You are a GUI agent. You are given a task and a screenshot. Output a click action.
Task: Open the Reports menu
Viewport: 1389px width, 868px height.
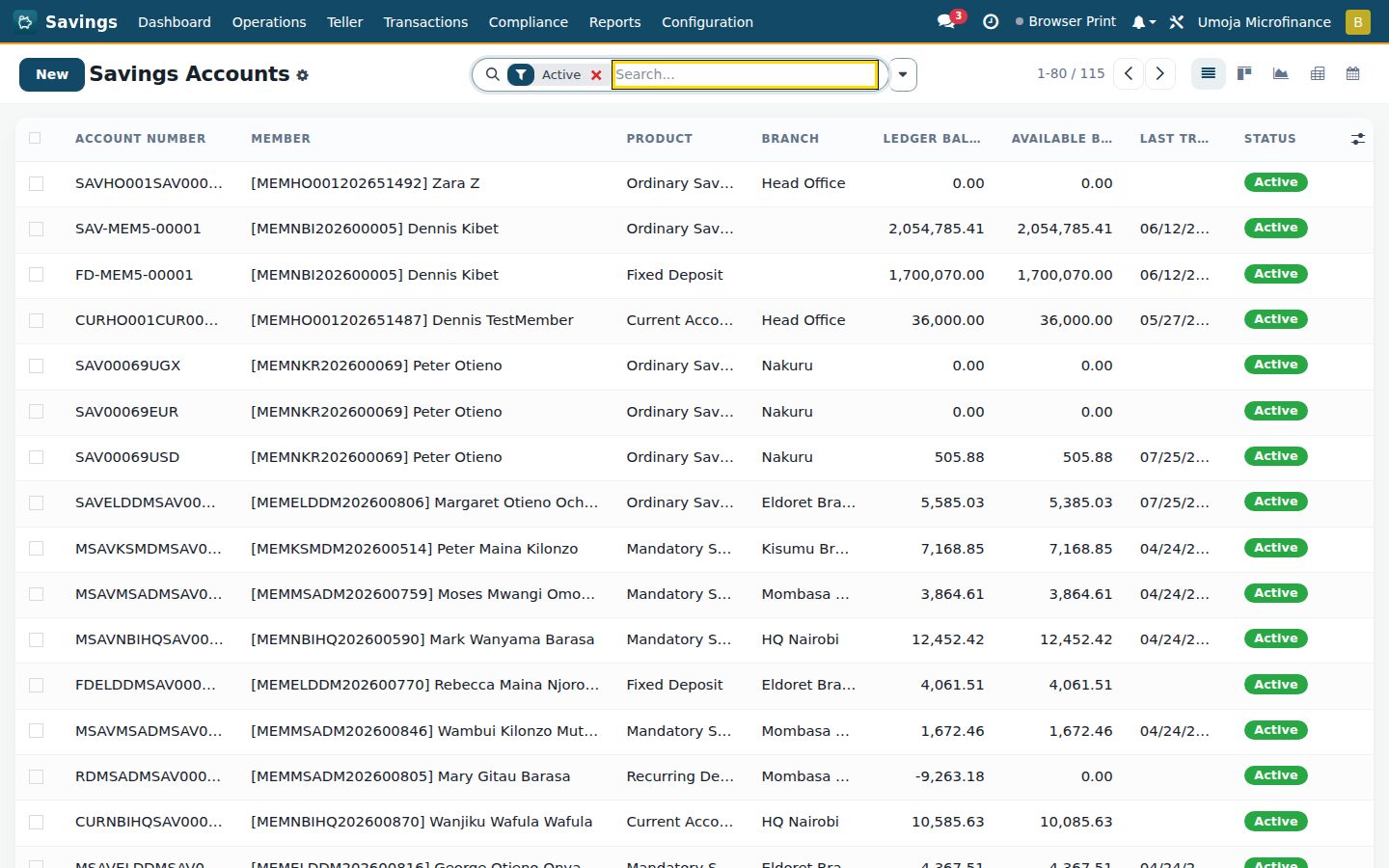[x=614, y=21]
